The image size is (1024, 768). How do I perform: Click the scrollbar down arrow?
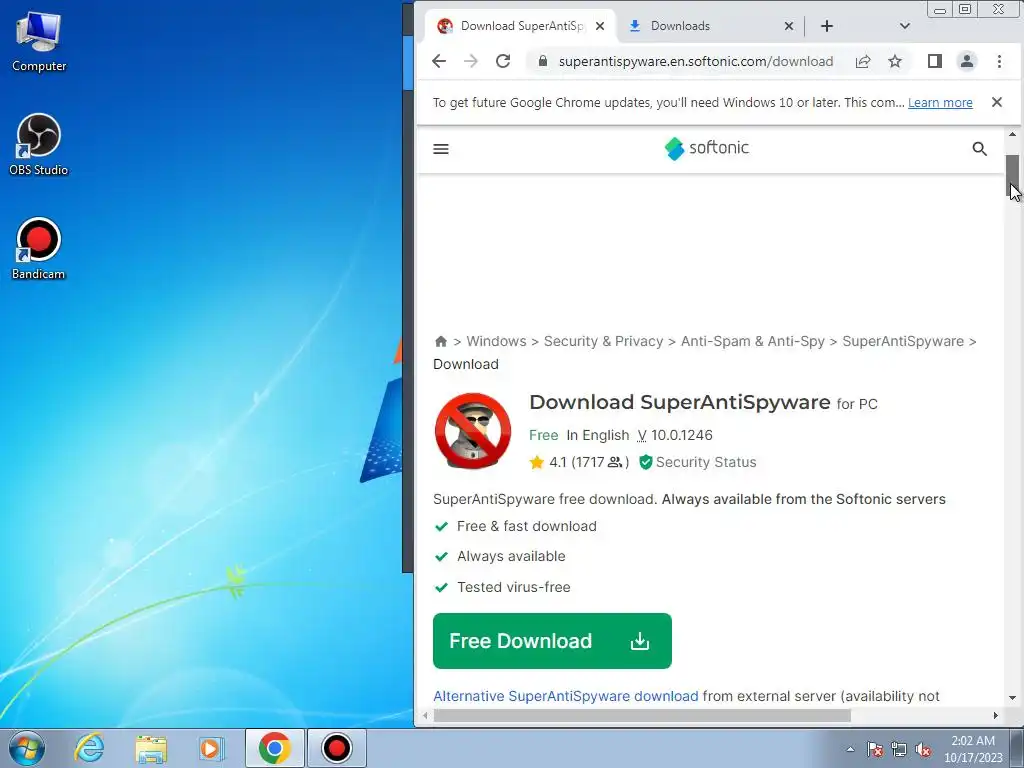(1012, 698)
